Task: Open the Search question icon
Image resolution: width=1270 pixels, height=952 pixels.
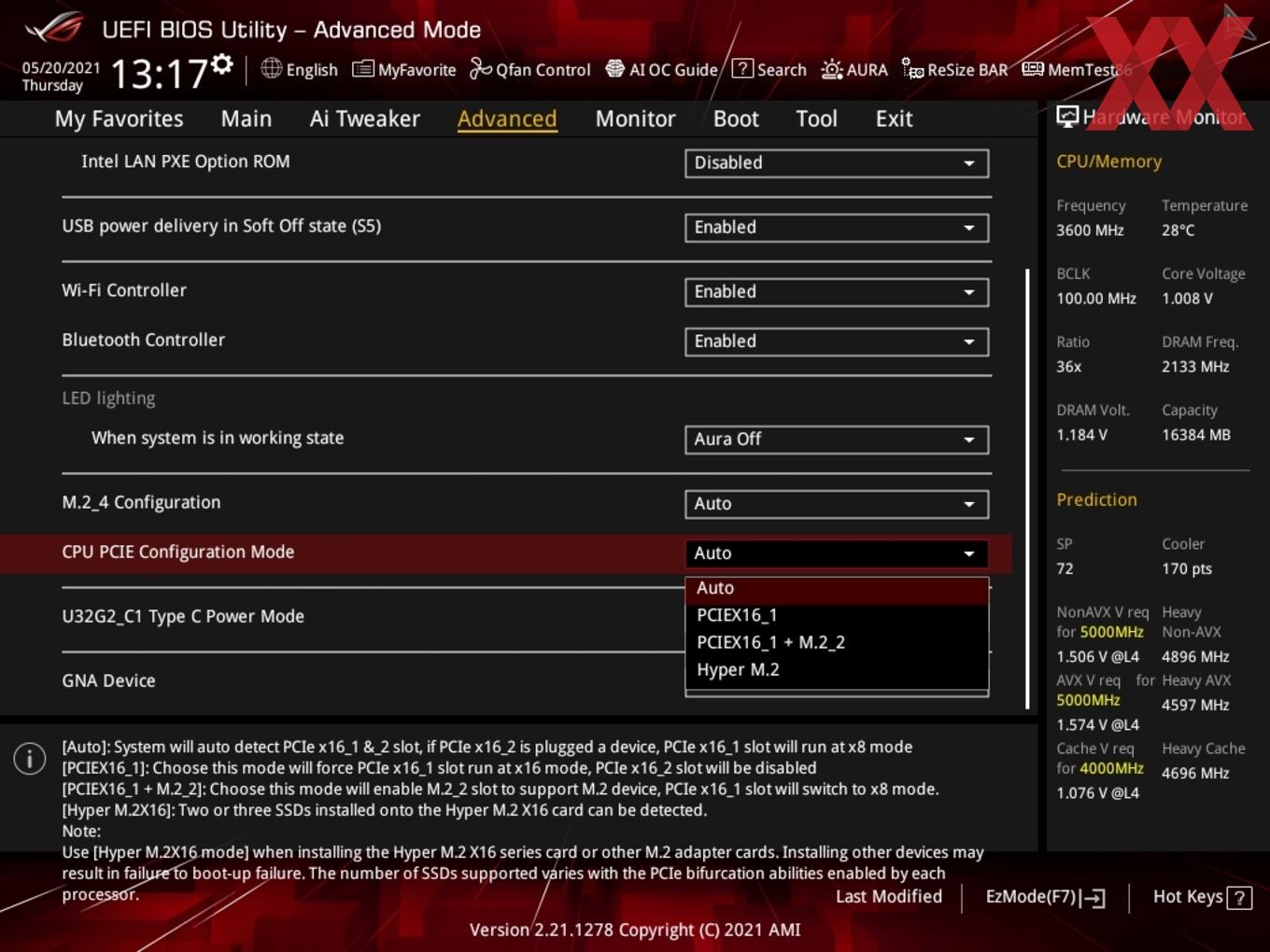Action: point(742,68)
